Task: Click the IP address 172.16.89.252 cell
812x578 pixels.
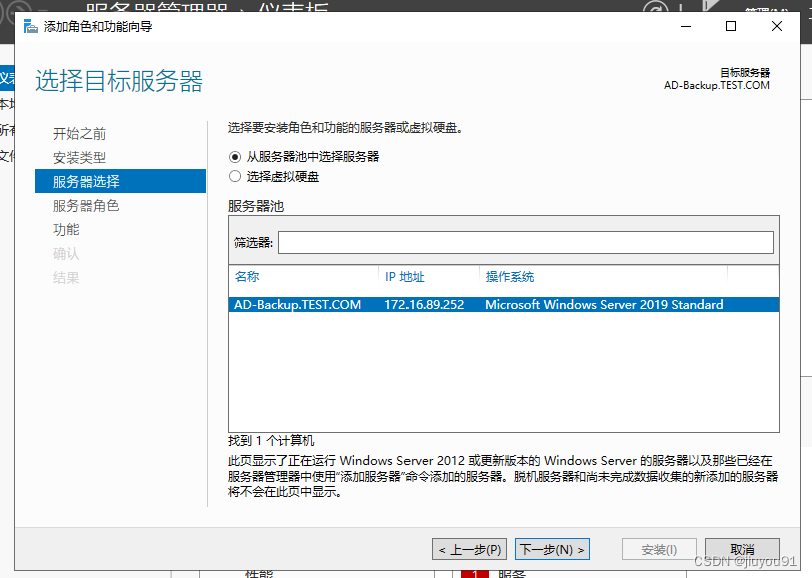Action: click(424, 305)
